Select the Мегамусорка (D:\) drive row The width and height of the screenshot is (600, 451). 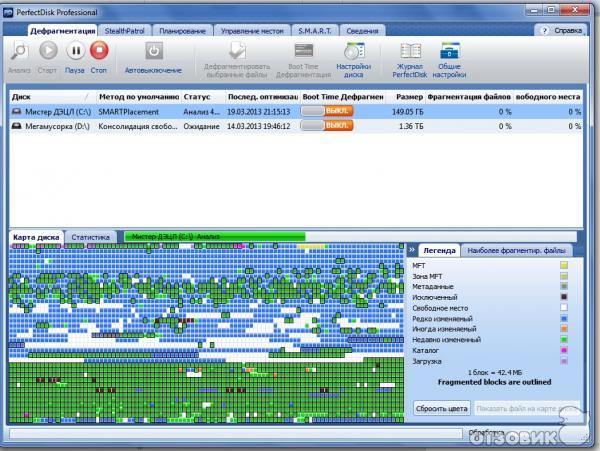[x=50, y=128]
